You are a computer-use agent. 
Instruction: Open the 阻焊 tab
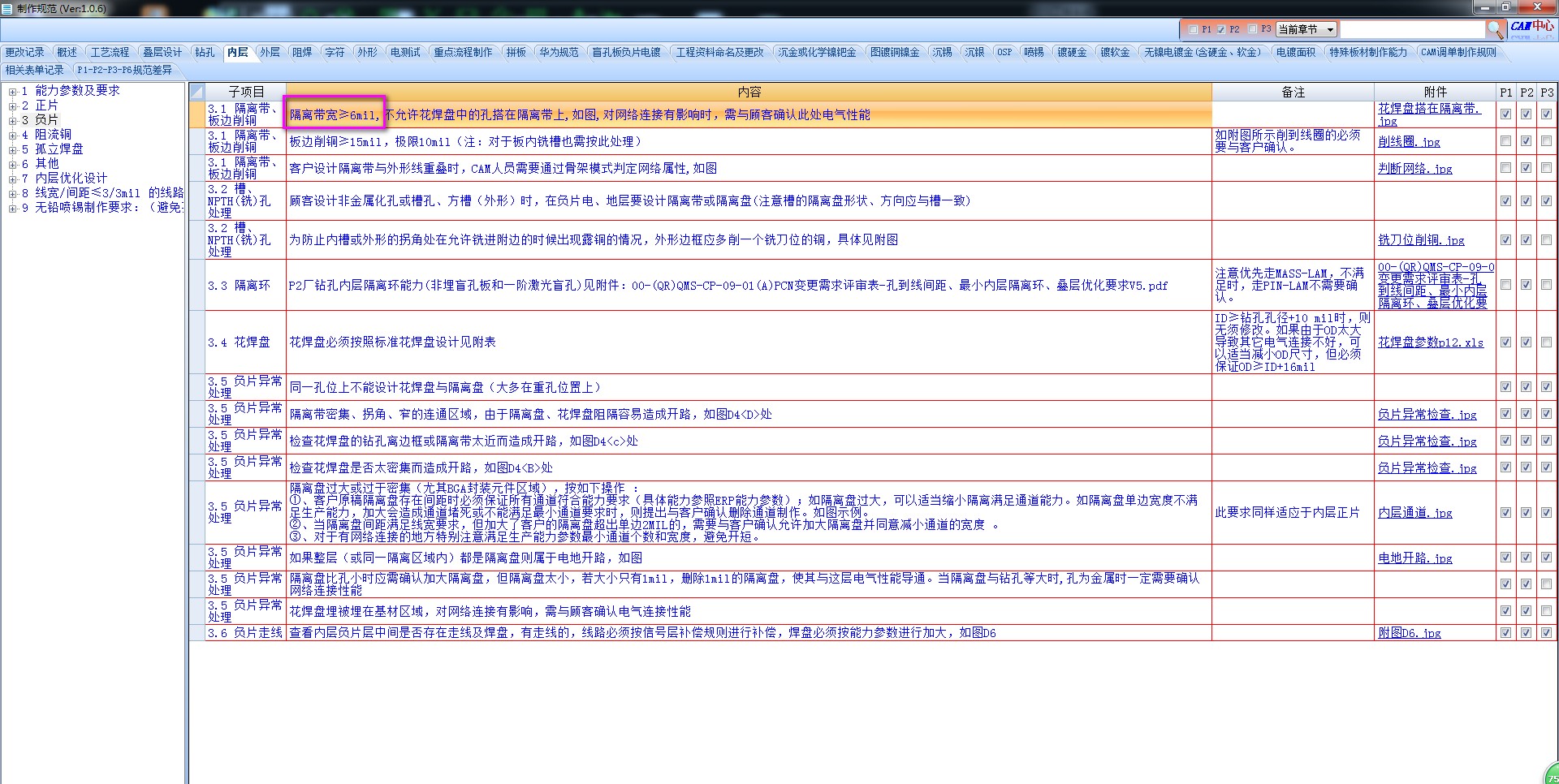(302, 52)
